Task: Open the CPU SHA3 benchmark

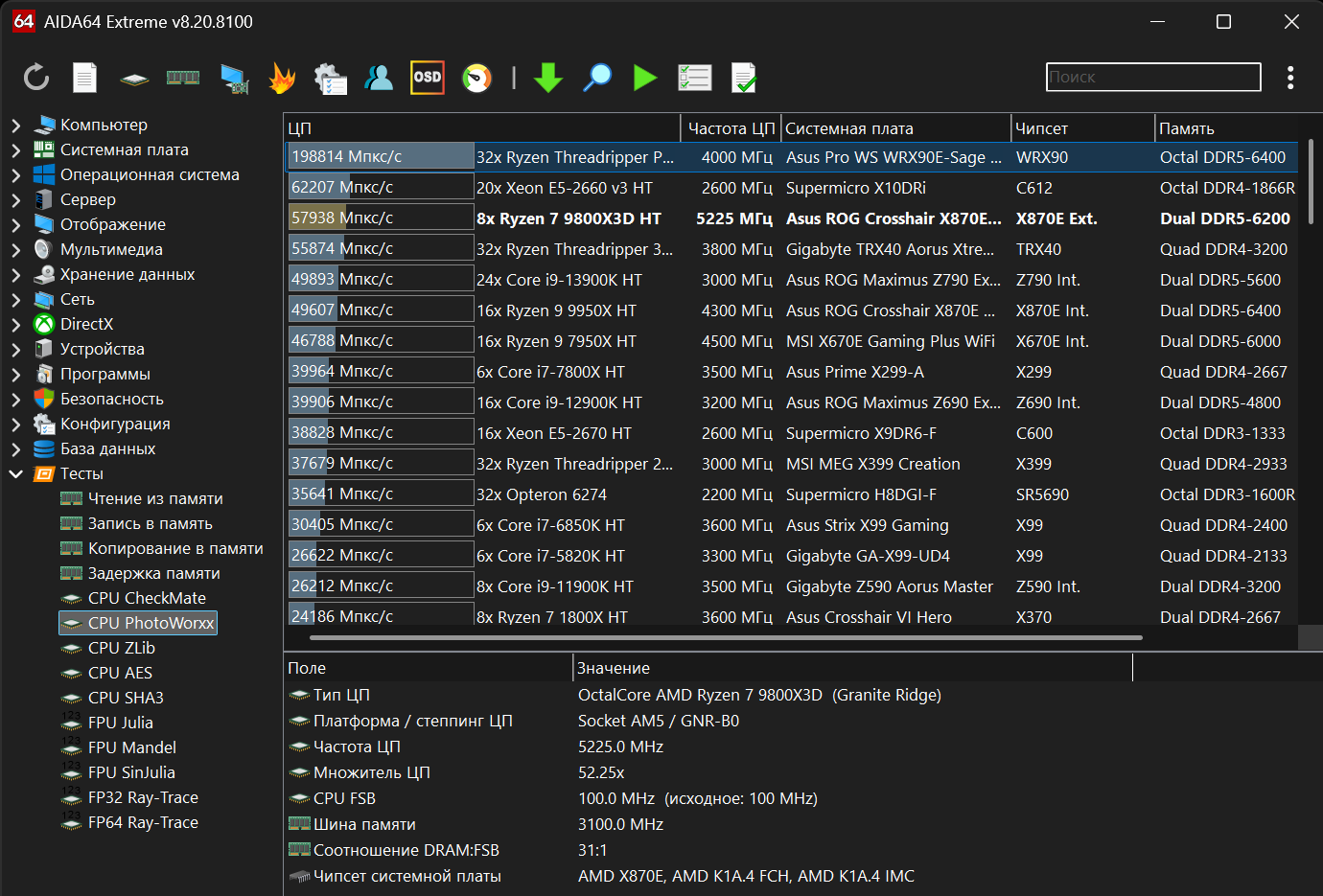Action: (126, 698)
